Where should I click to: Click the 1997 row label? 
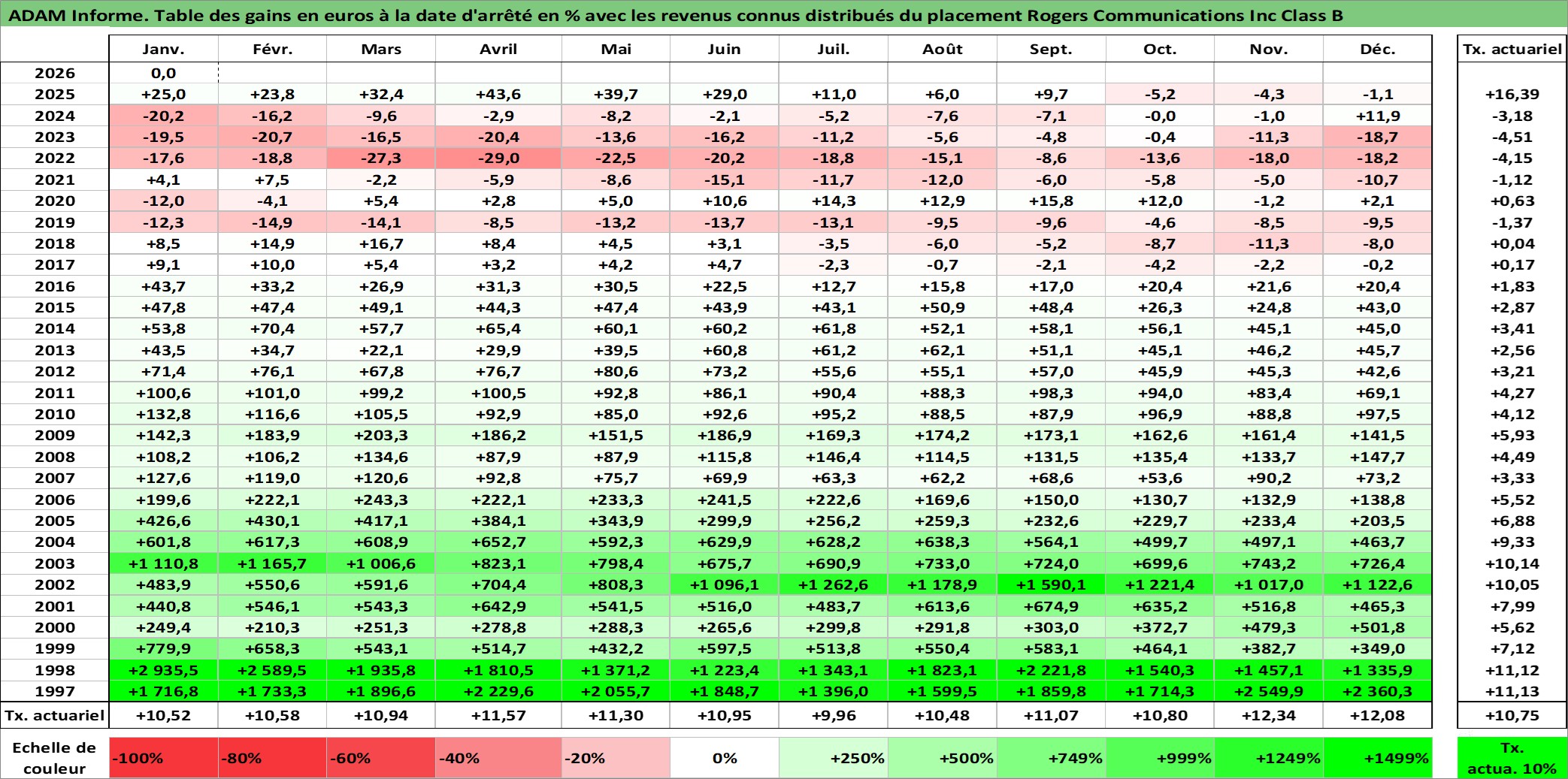[x=55, y=691]
